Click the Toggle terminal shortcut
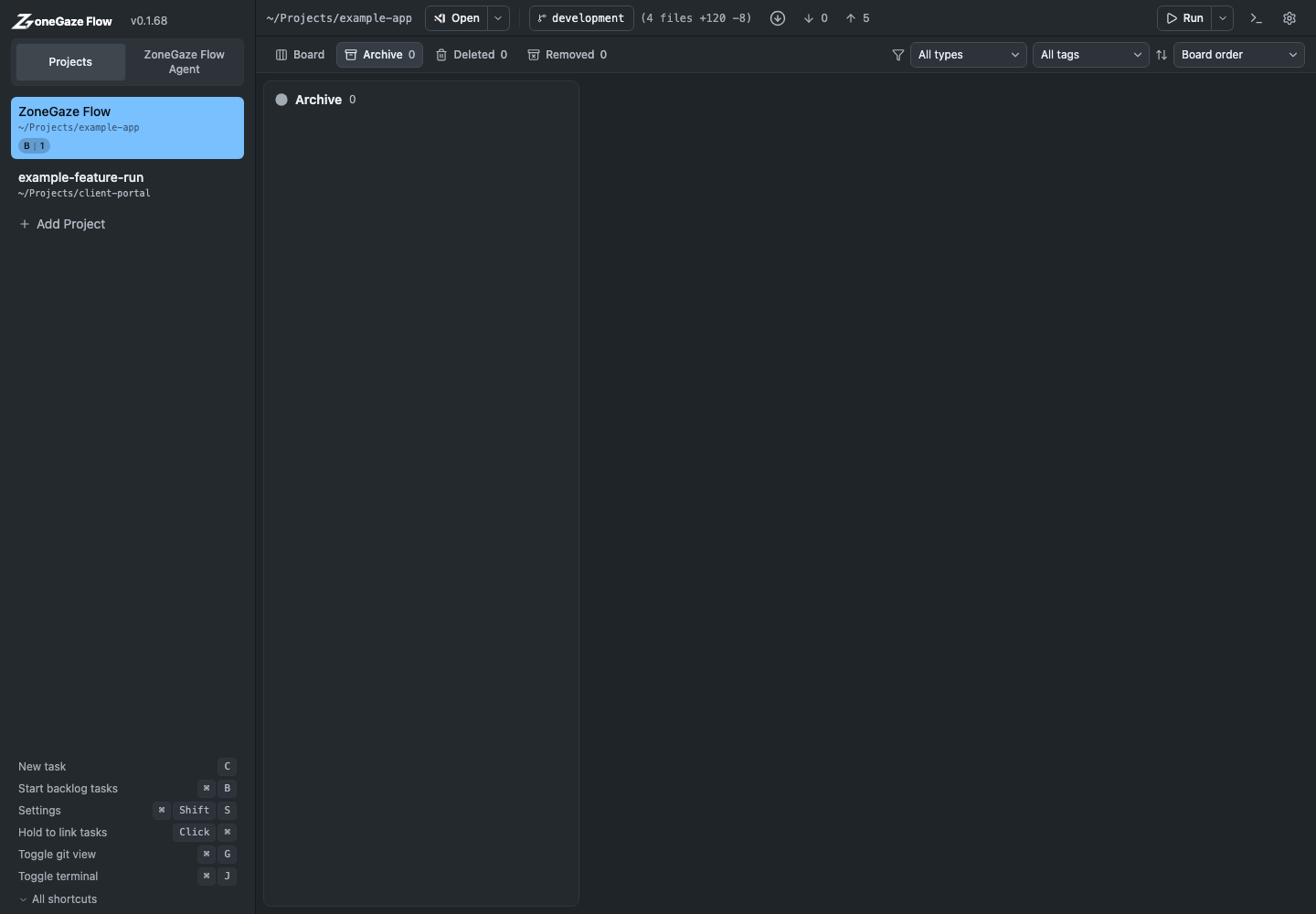Viewport: 1316px width, 914px height. coord(127,877)
